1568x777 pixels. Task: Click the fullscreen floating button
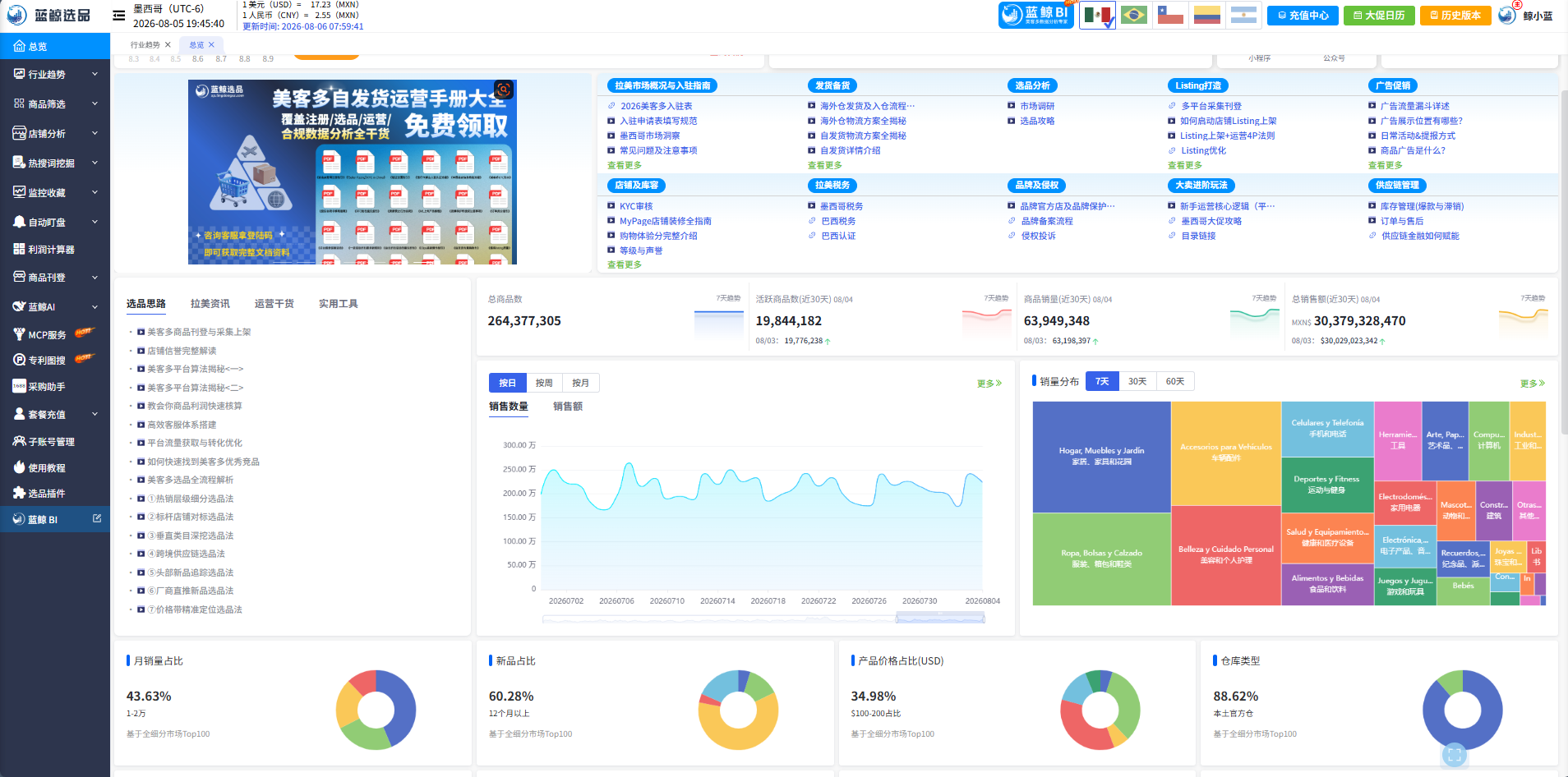(1454, 755)
